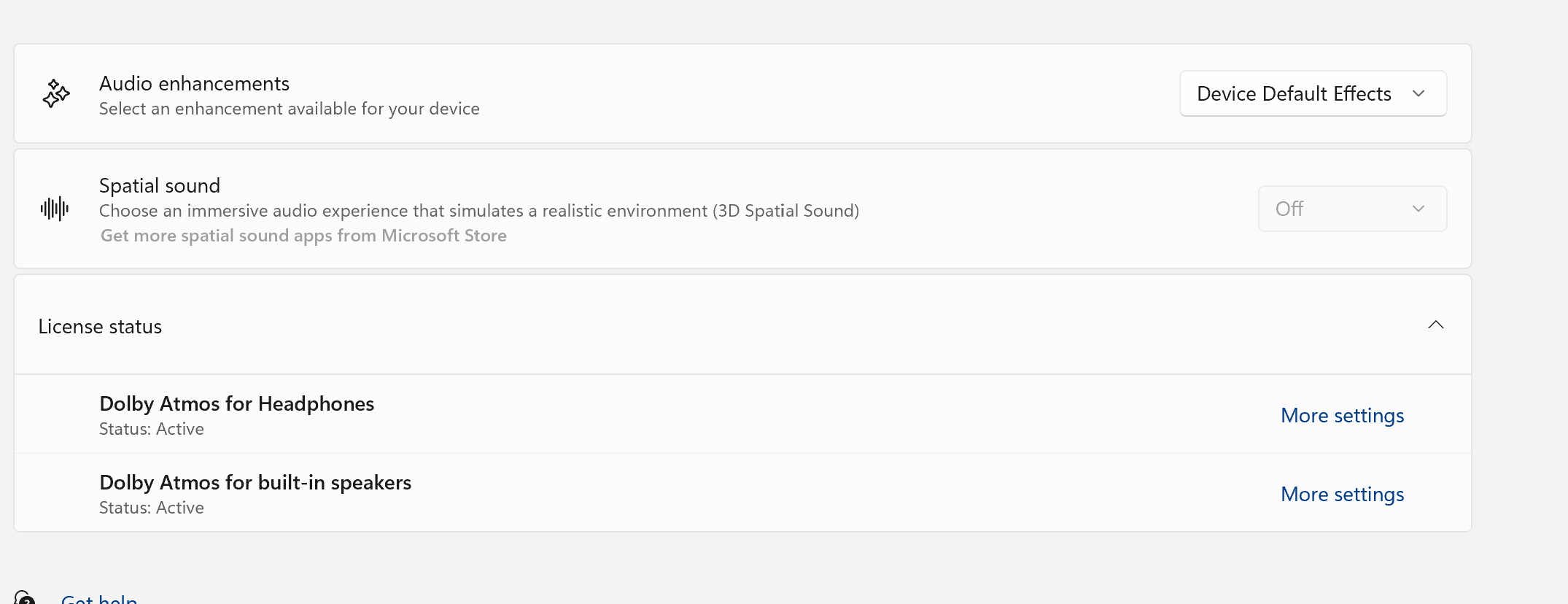Click the Select an enhancement subtitle text
Viewport: 1568px width, 604px height.
tap(289, 108)
